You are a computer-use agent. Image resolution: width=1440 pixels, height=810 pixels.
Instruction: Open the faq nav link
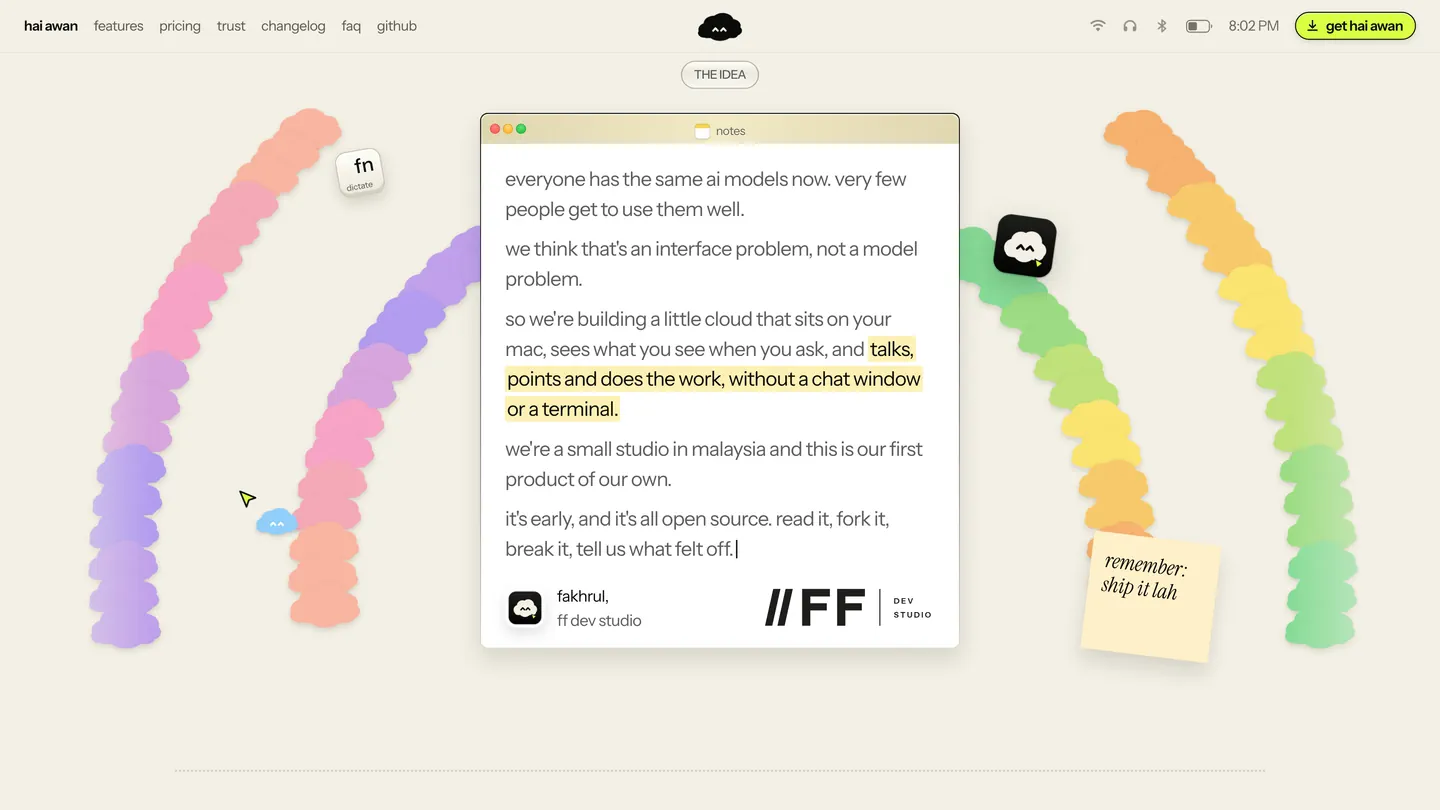[351, 26]
